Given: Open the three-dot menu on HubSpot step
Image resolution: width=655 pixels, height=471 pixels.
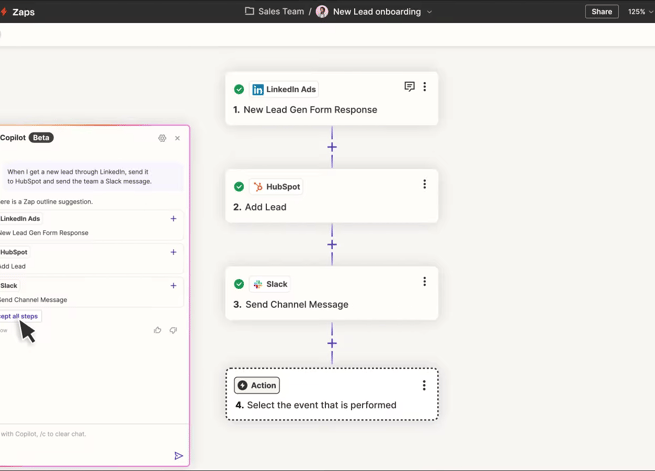Looking at the screenshot, I should point(425,184).
